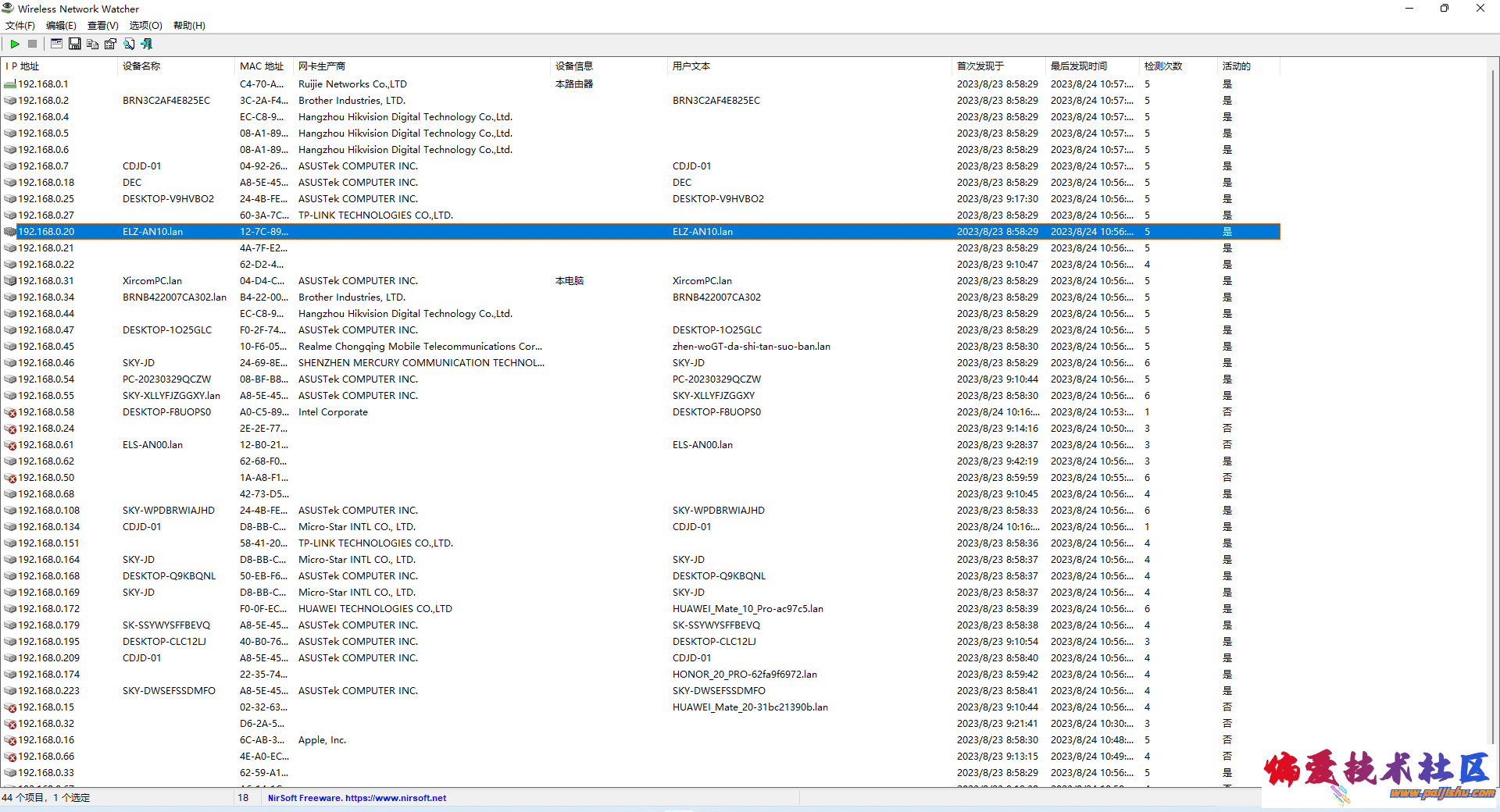Open the 选项(O) menu
This screenshot has height=812, width=1500.
pyautogui.click(x=145, y=26)
